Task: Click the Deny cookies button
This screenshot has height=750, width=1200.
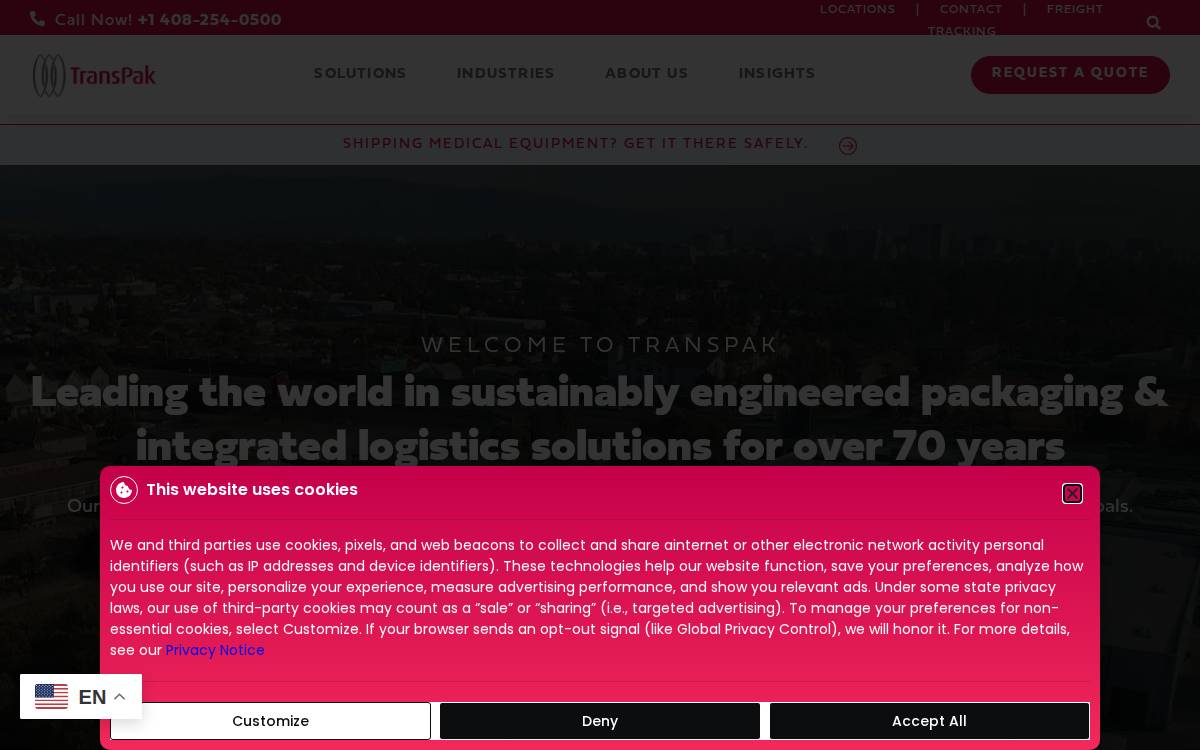Action: click(x=600, y=721)
